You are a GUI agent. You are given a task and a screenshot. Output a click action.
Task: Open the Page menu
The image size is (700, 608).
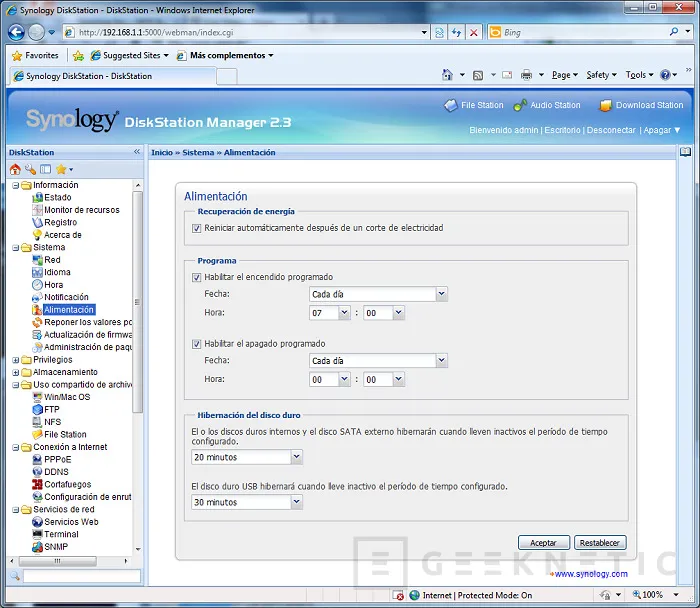coord(565,75)
